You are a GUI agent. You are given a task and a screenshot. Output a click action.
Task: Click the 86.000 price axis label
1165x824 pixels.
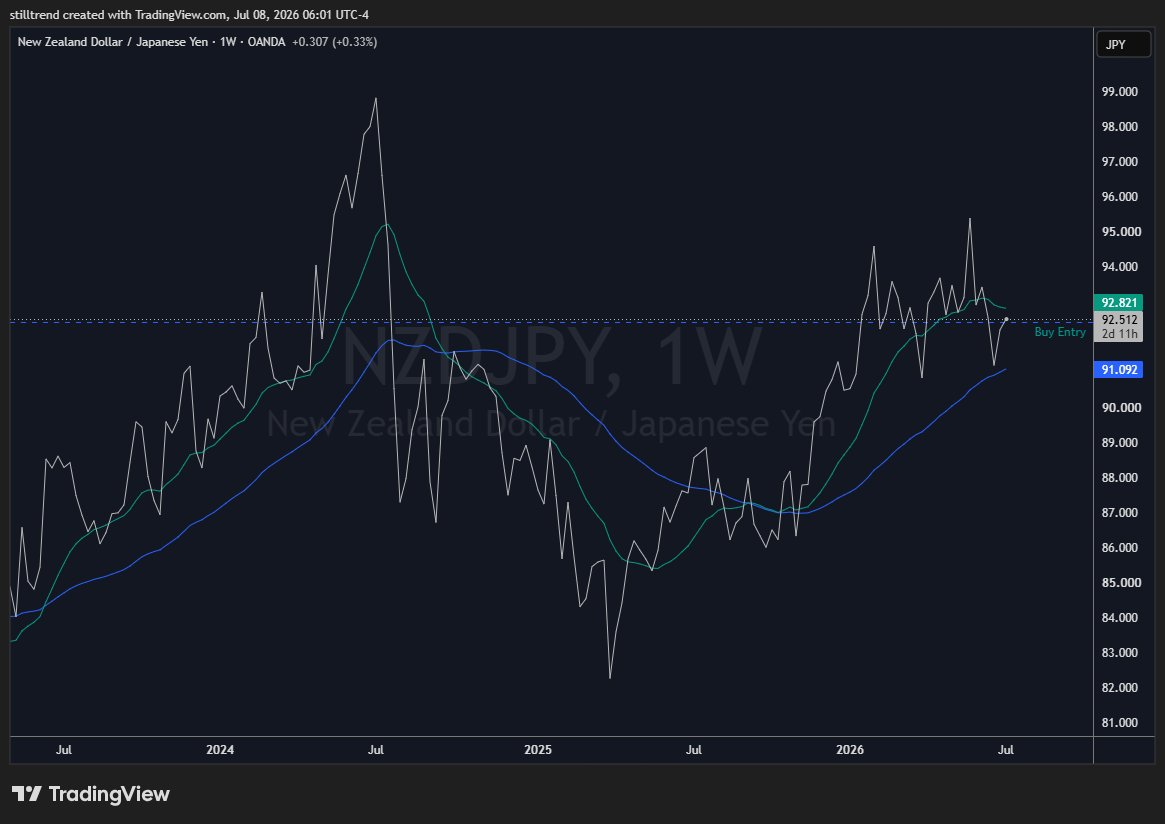click(1119, 548)
